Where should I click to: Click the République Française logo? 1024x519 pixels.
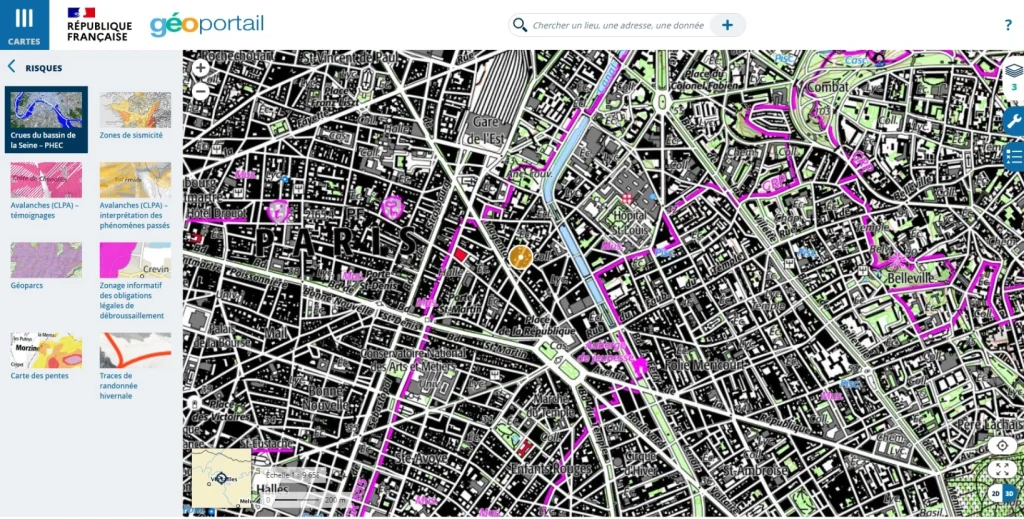(99, 25)
